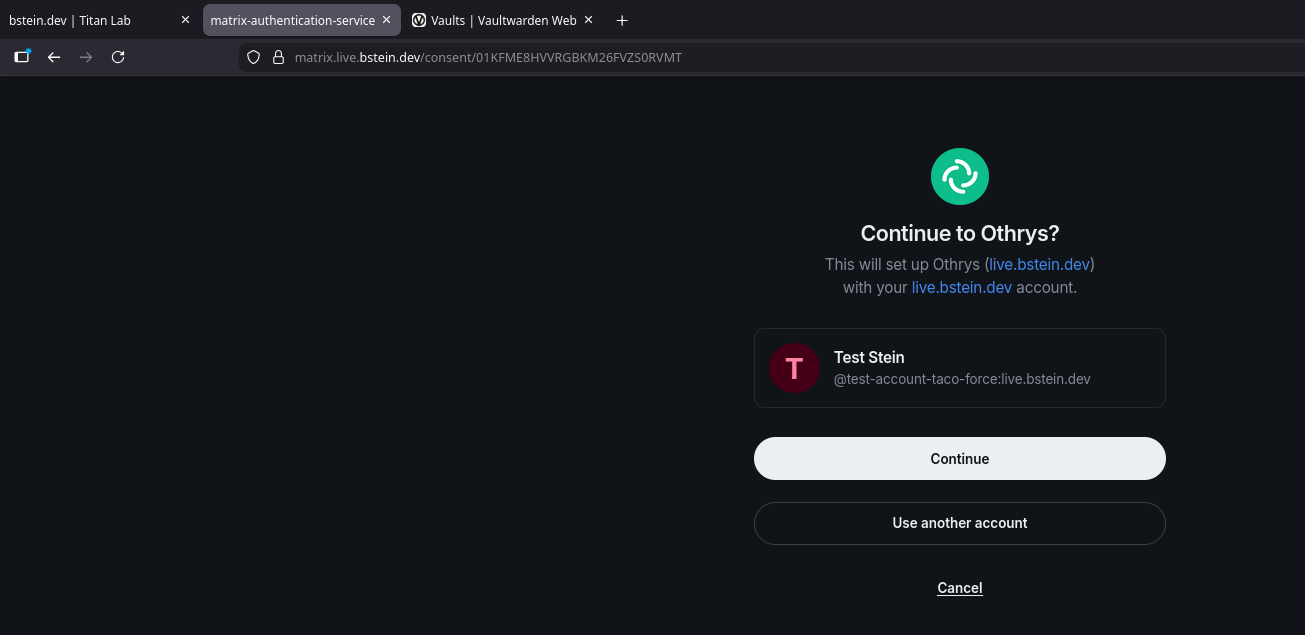Viewport: 1305px width, 635px height.
Task: Close the Vaultwarden Web tab
Action: 588,20
